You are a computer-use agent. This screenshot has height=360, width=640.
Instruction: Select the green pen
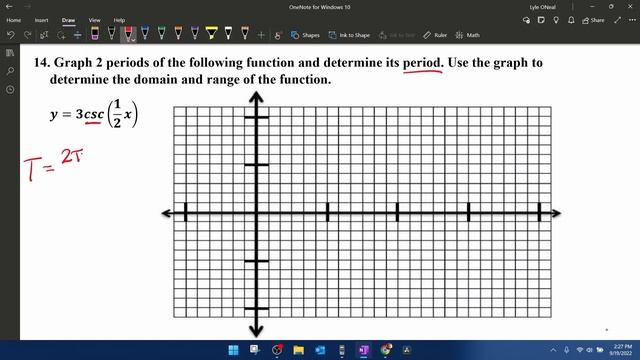tap(162, 33)
